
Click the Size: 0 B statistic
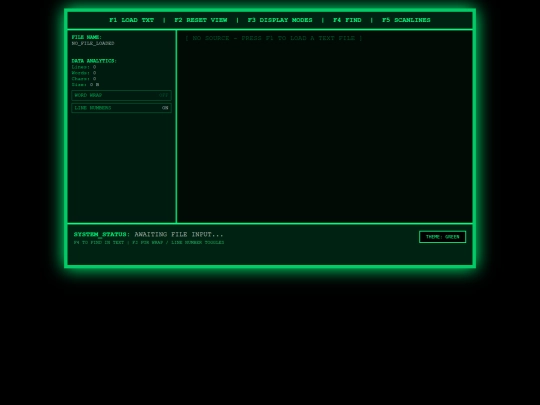(x=85, y=85)
